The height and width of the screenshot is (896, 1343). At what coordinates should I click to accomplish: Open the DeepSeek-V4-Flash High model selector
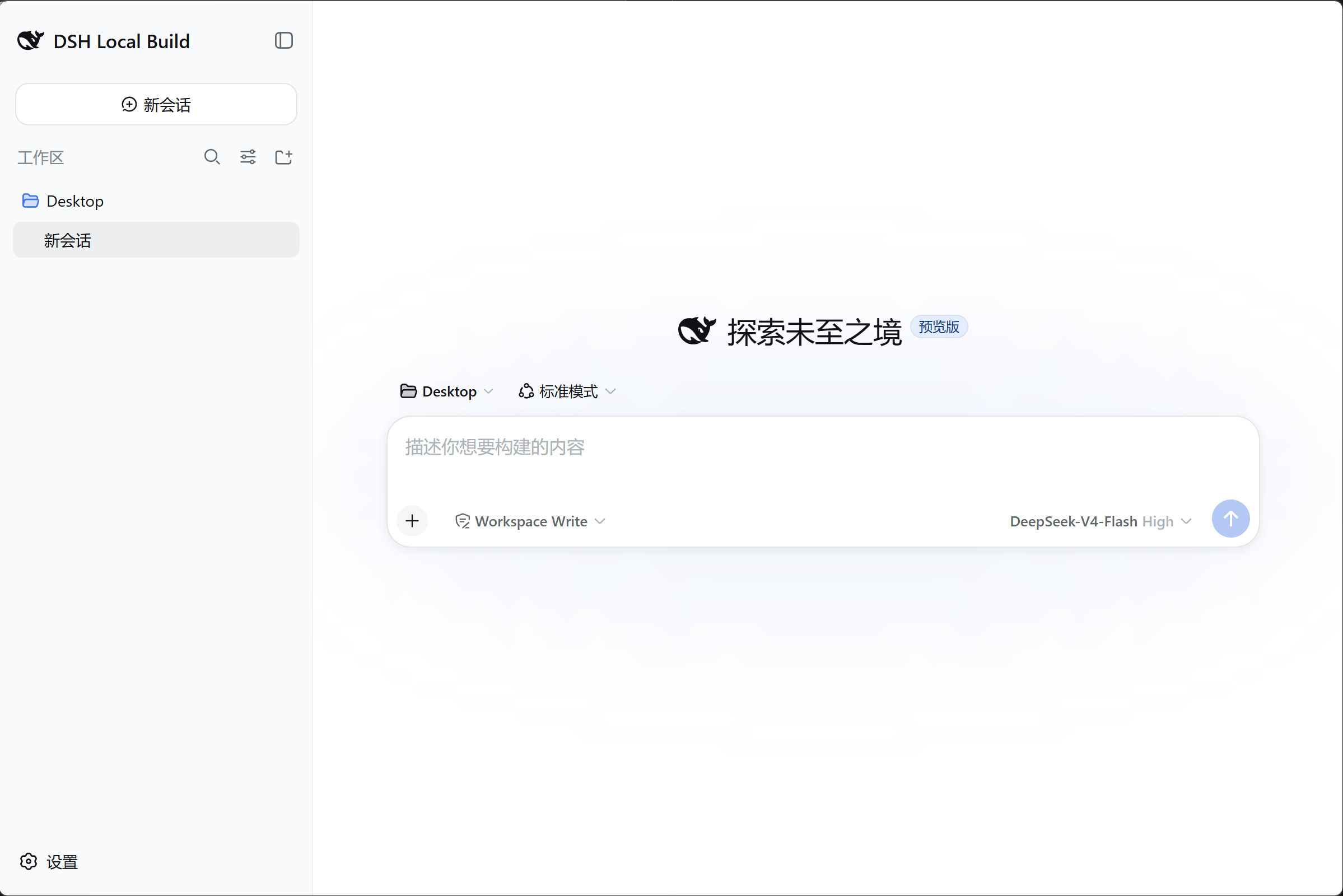click(x=1100, y=522)
